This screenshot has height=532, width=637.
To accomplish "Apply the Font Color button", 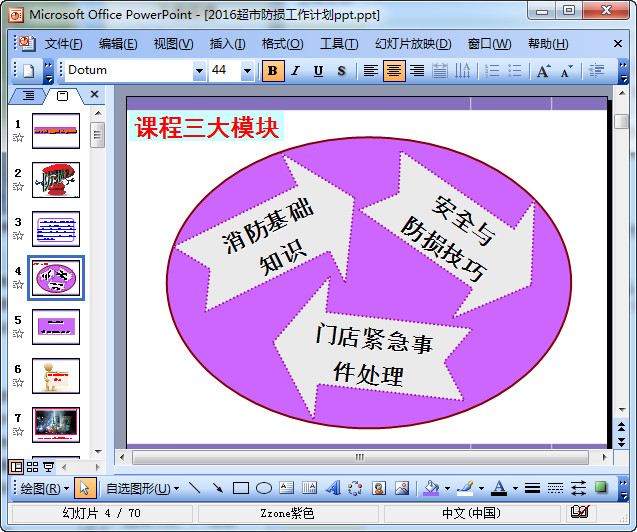I will click(499, 488).
